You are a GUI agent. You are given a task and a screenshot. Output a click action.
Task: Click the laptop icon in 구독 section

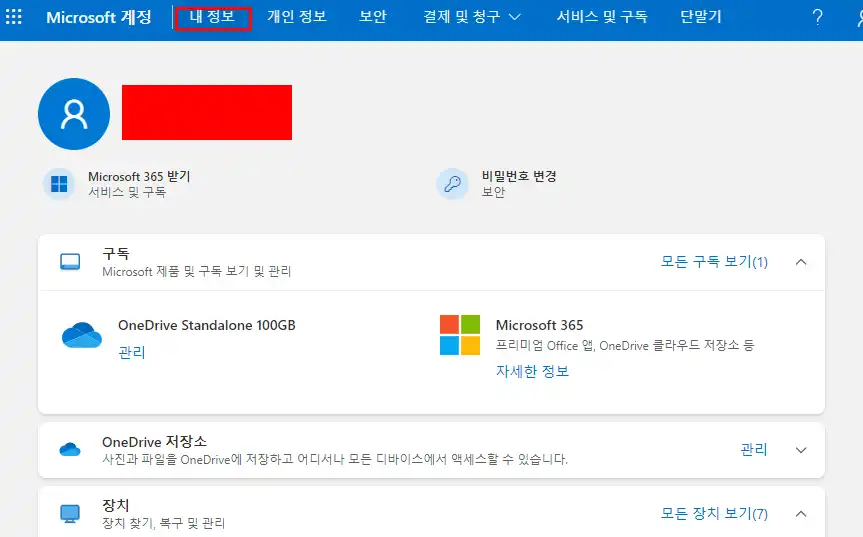coord(70,262)
